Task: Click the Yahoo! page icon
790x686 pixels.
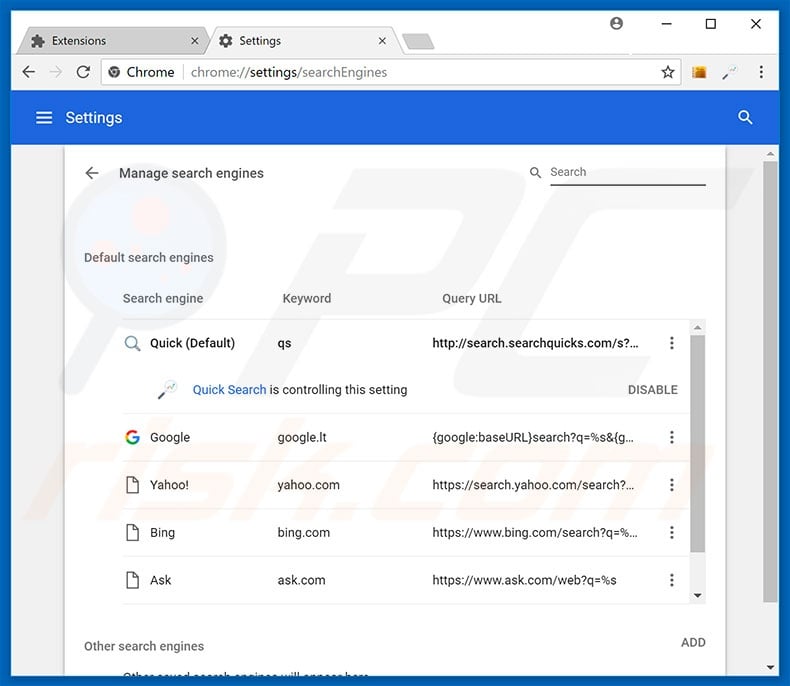Action: click(x=133, y=485)
